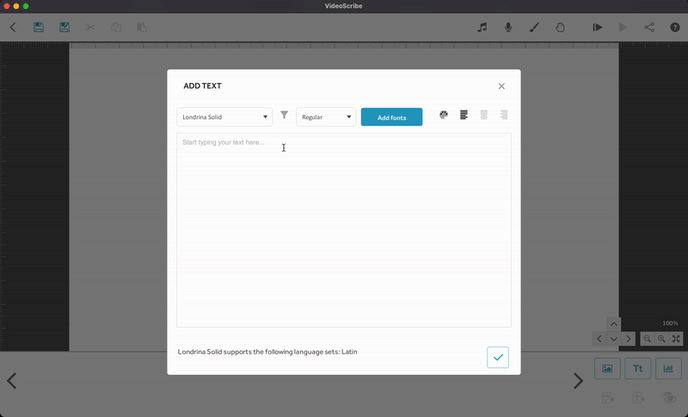Open the Londrina Solid font dropdown

click(x=225, y=117)
